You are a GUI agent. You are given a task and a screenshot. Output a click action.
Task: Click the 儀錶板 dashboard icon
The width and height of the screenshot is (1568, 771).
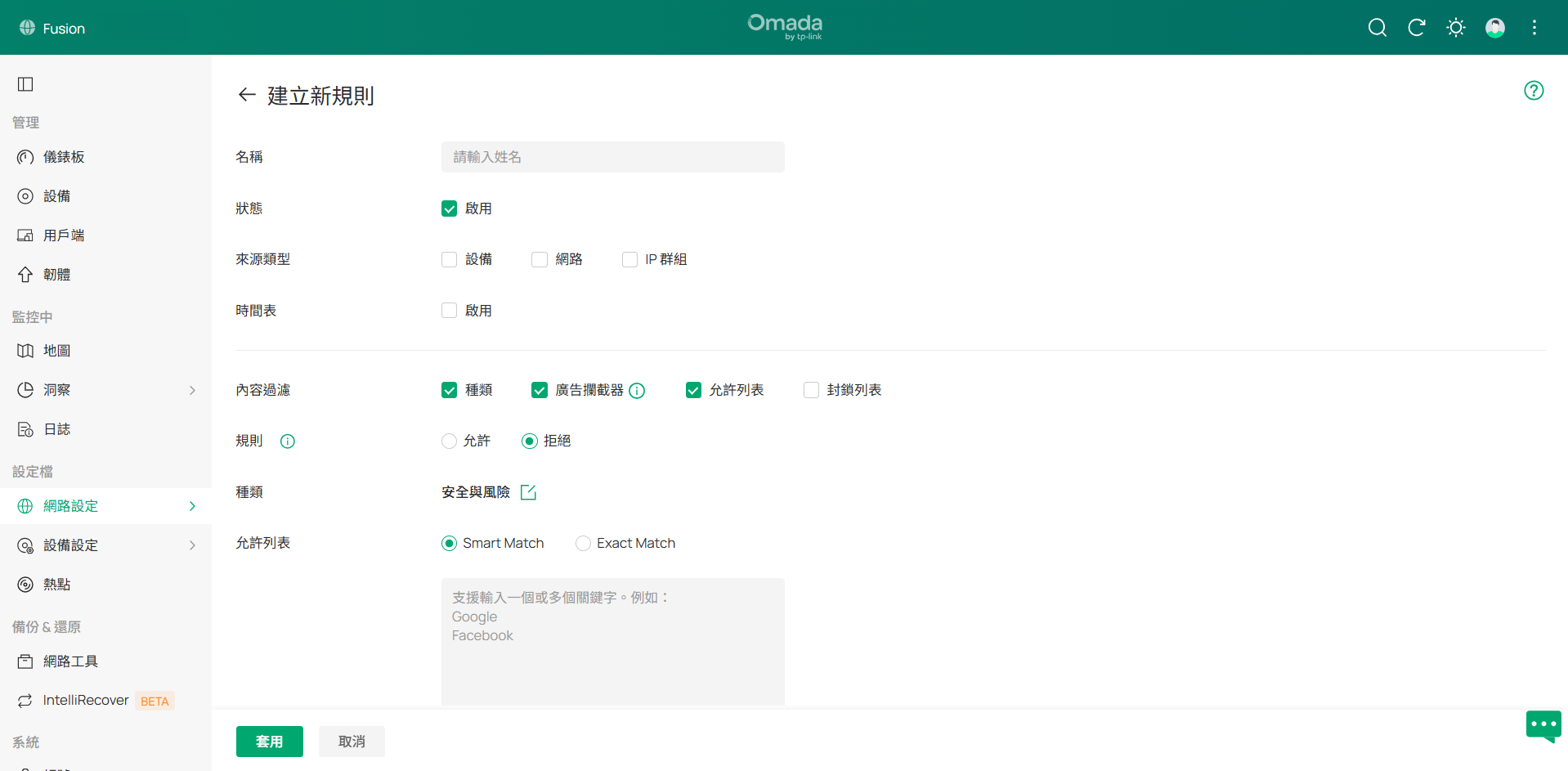(25, 157)
